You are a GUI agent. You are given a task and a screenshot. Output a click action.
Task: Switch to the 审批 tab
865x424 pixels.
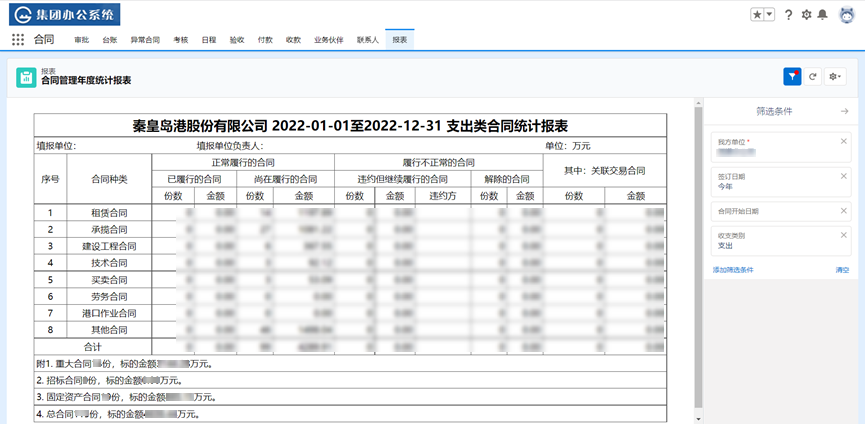82,40
